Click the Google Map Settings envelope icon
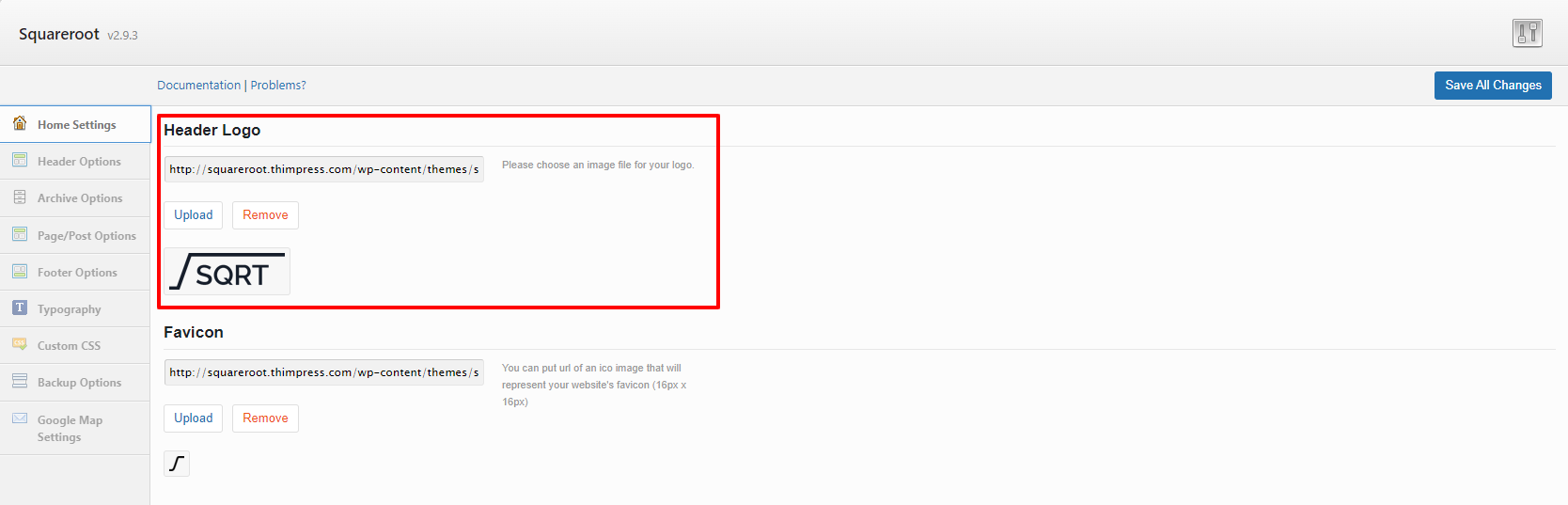Viewport: 1568px width, 505px height. click(x=20, y=418)
